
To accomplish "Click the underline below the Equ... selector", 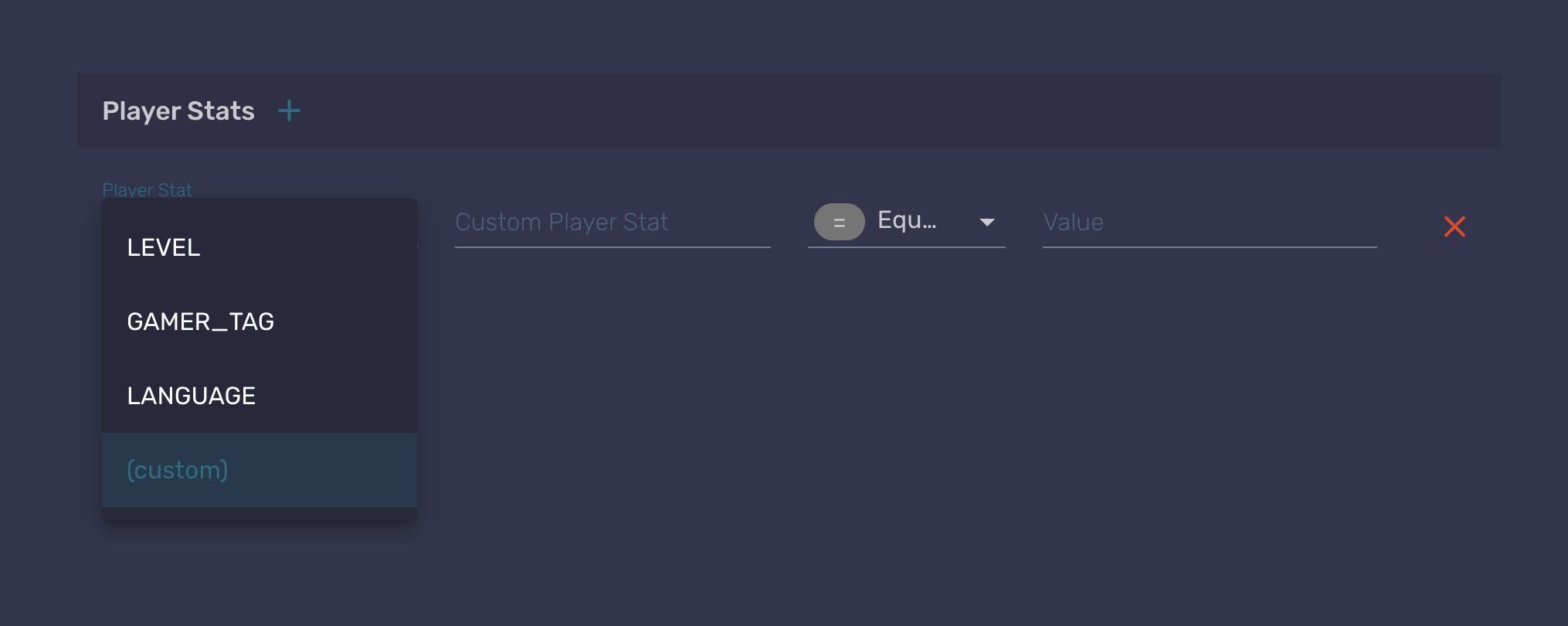I will pos(906,247).
